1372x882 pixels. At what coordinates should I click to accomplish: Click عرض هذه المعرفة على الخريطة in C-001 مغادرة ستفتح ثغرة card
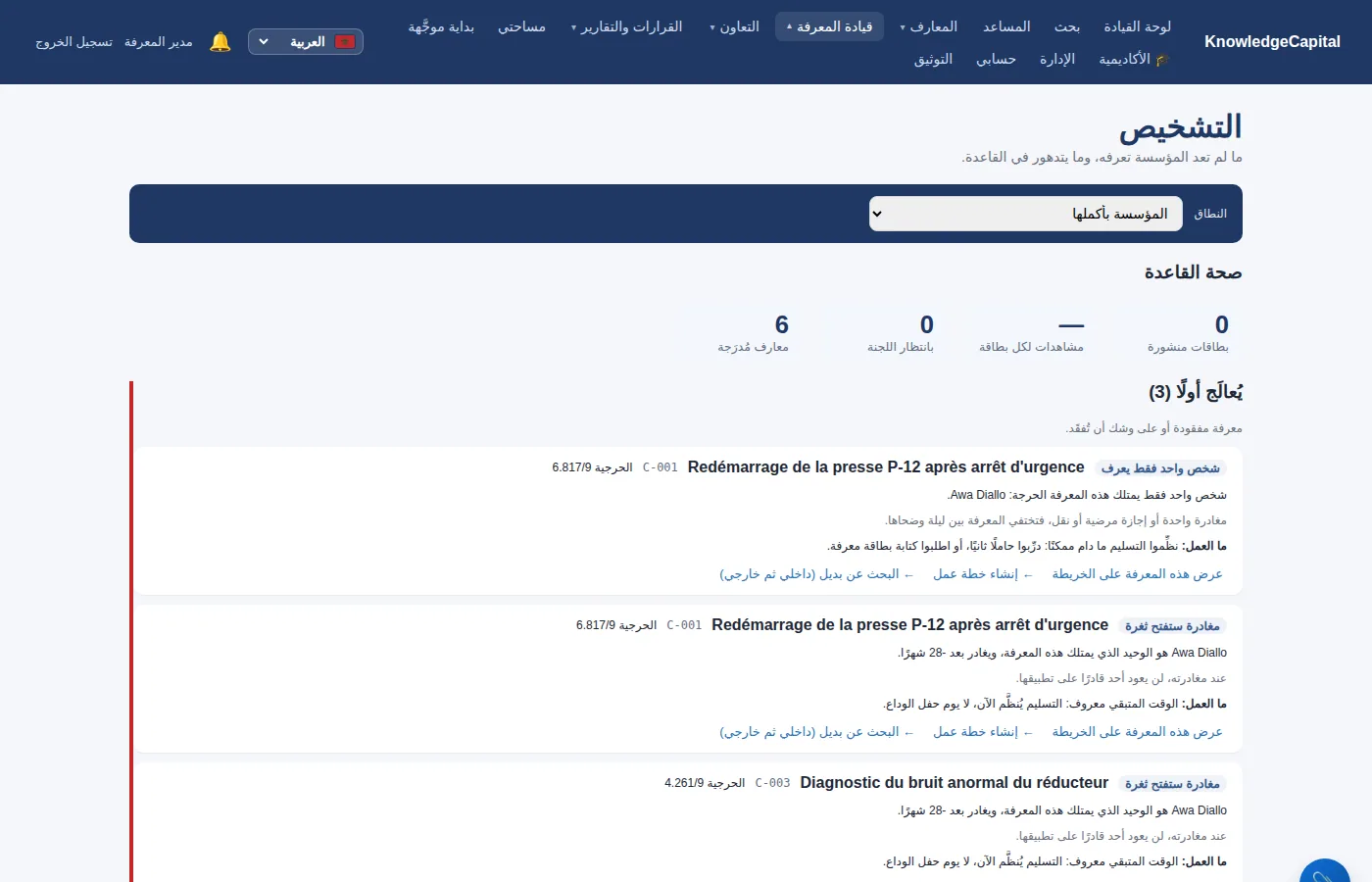coord(1137,732)
